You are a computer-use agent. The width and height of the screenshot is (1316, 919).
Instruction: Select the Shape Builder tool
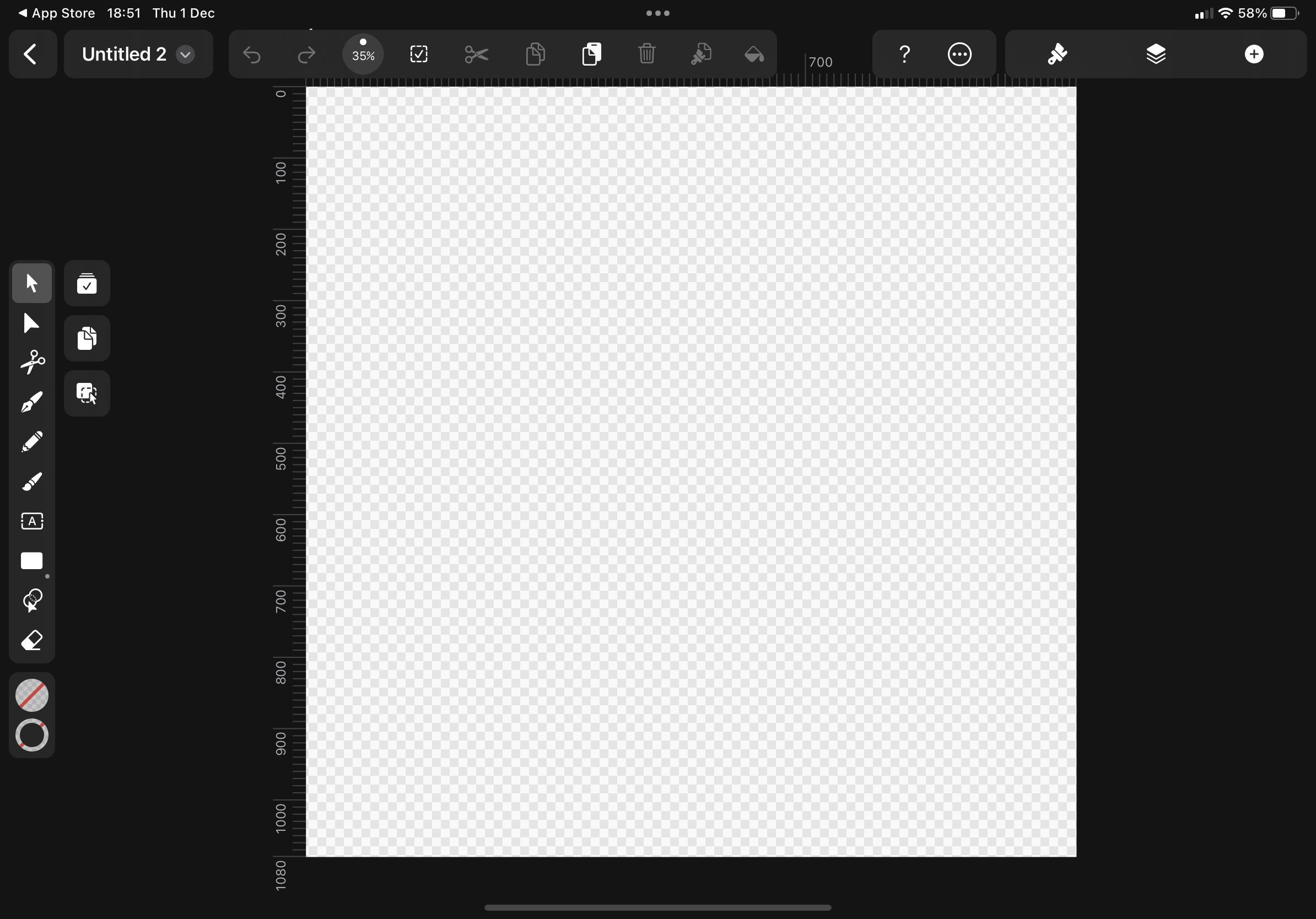point(32,601)
